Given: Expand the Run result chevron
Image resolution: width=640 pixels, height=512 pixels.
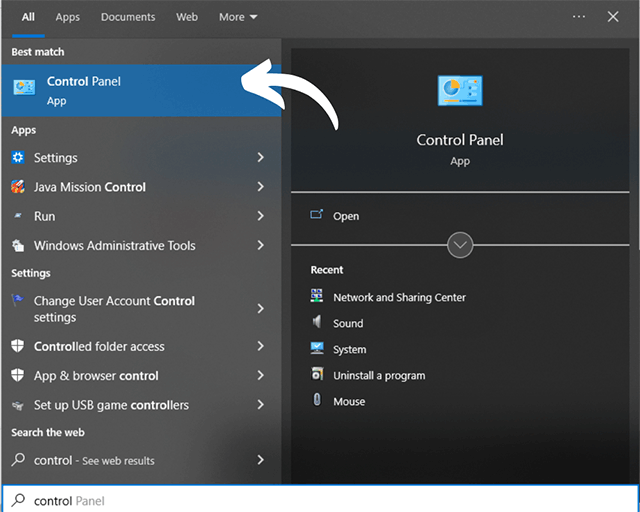Looking at the screenshot, I should pyautogui.click(x=260, y=216).
